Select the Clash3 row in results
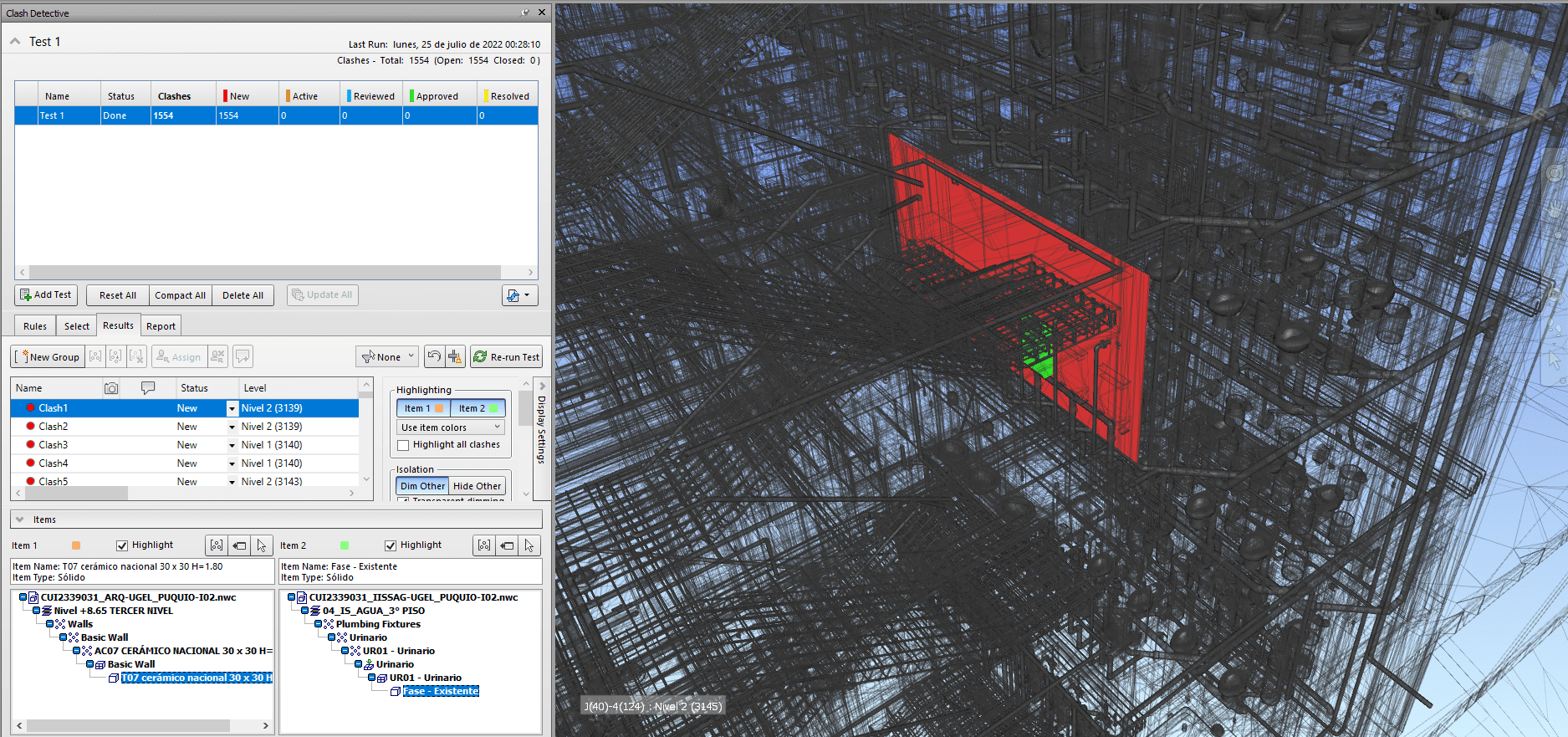Image resolution: width=1568 pixels, height=737 pixels. 54,445
